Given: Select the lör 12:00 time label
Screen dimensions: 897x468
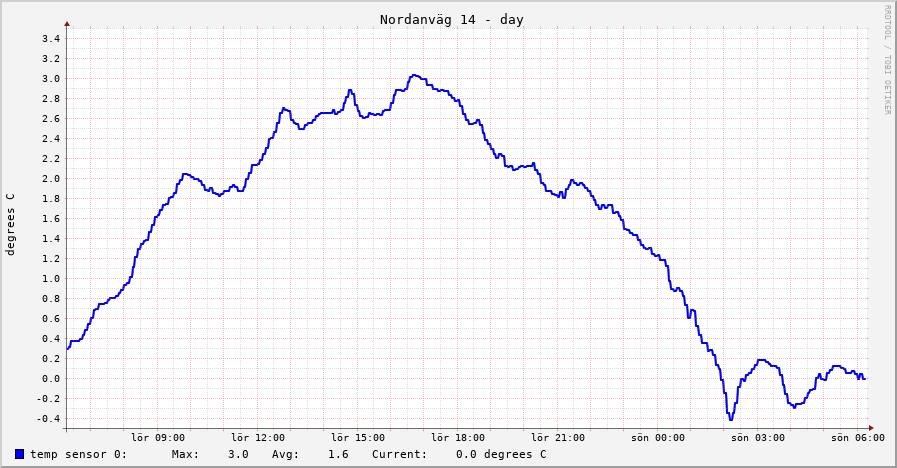Looking at the screenshot, I should [x=258, y=437].
